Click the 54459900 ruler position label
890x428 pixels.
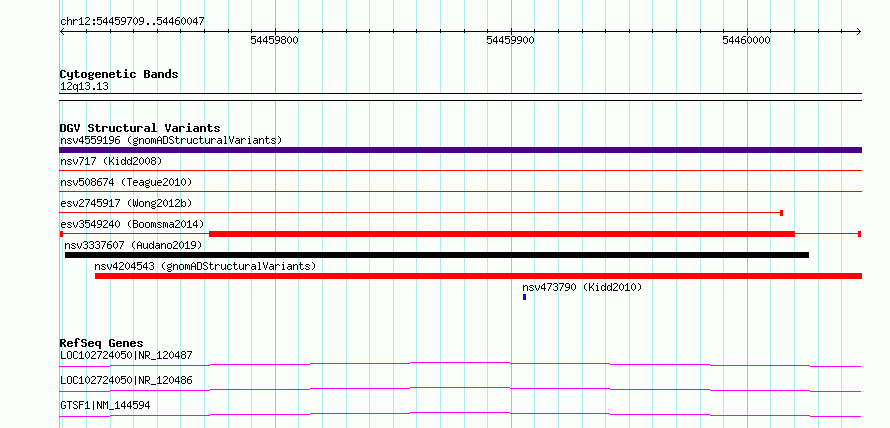point(510,40)
